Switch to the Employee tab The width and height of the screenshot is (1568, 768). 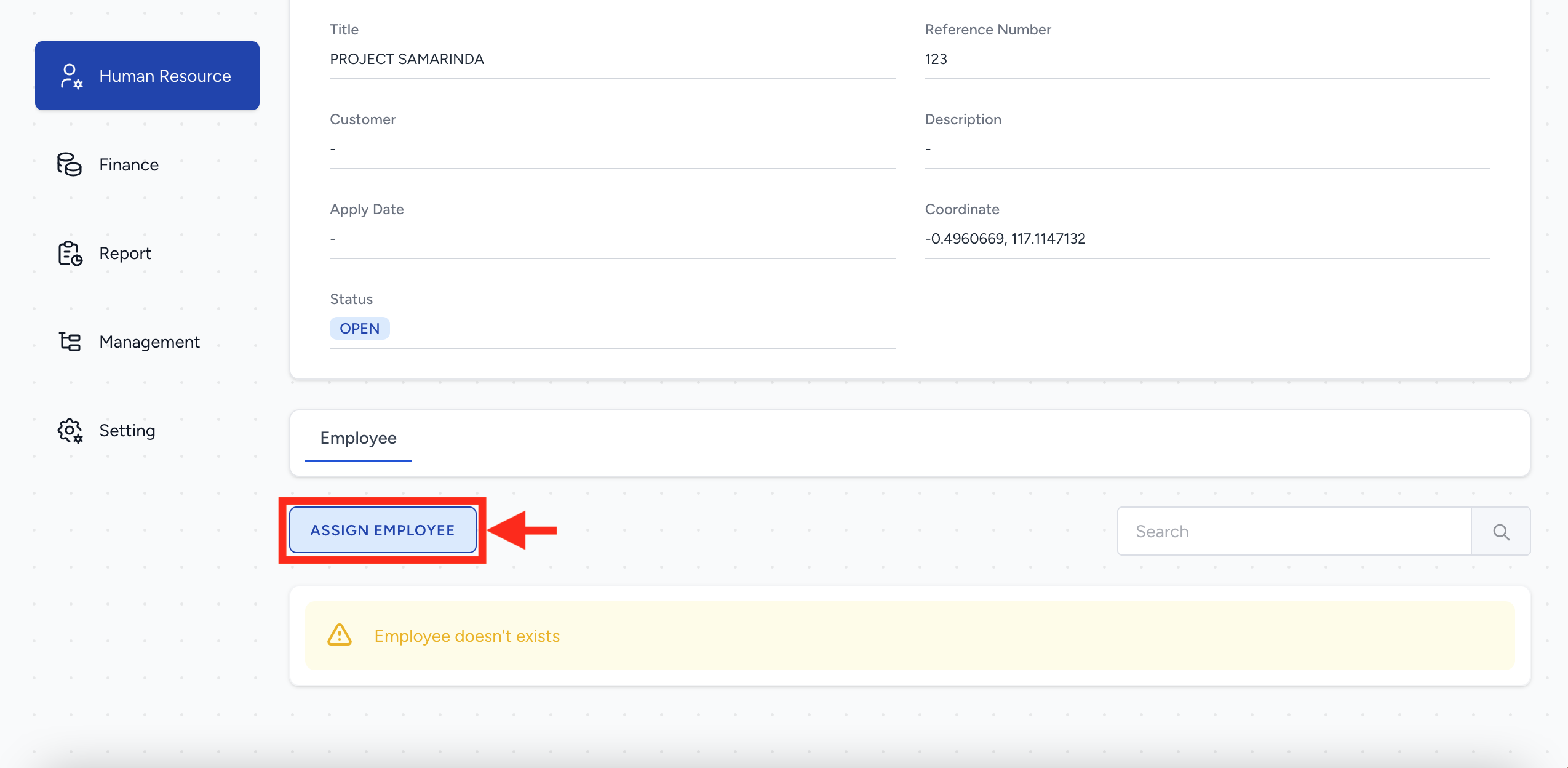pyautogui.click(x=358, y=438)
